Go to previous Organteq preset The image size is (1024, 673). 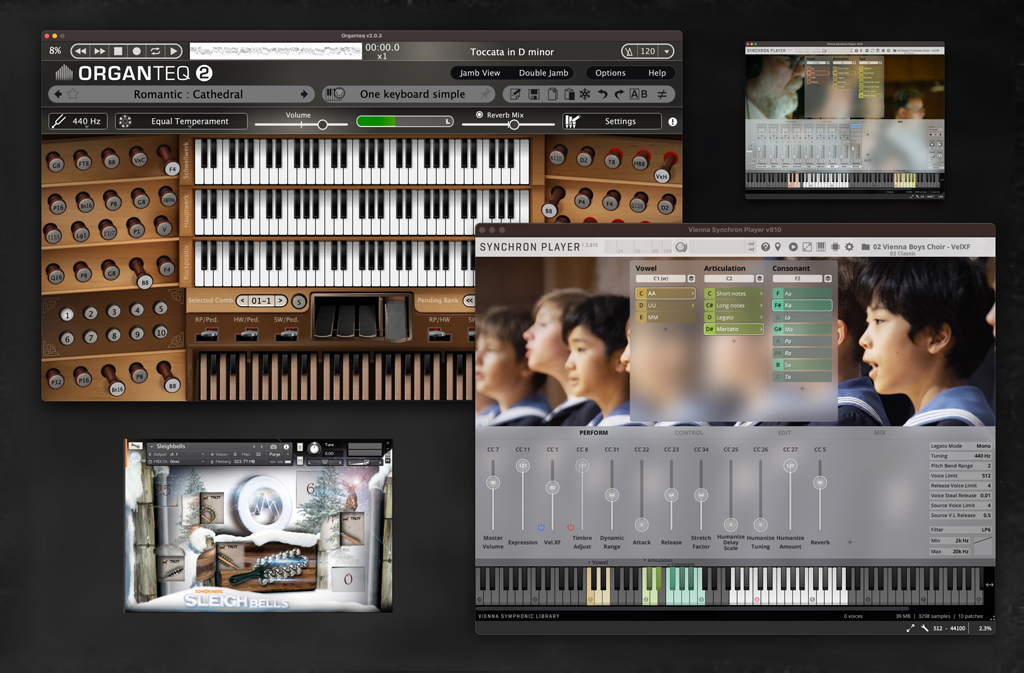click(58, 94)
